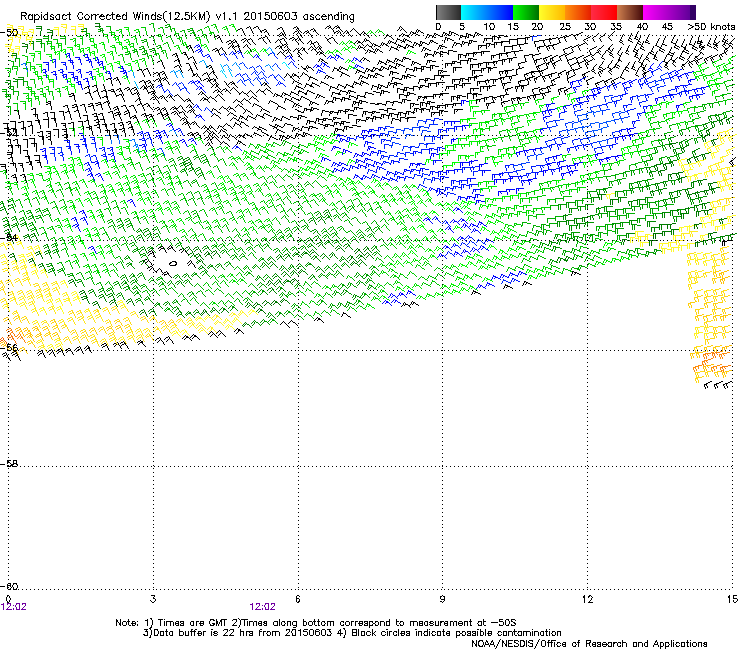Click the orange 25-30 knots legend swatch
Image resolution: width=740 pixels, height=650 pixels.
(578, 12)
